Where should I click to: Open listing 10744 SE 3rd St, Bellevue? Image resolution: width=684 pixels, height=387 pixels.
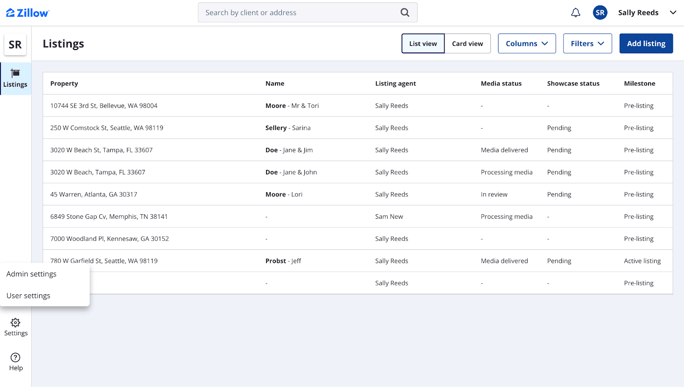[104, 106]
